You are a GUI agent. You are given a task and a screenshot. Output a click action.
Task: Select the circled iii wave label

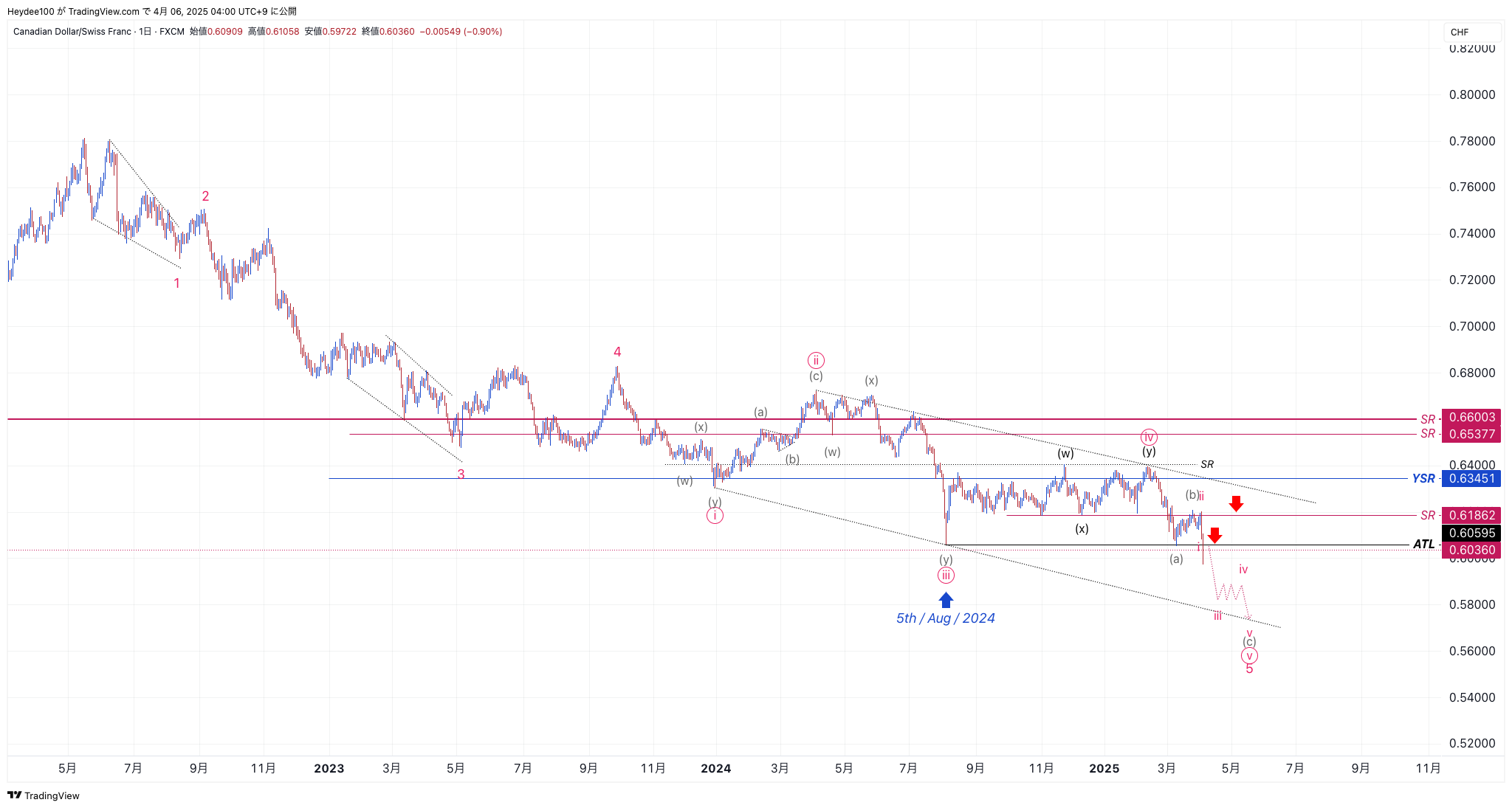[946, 576]
